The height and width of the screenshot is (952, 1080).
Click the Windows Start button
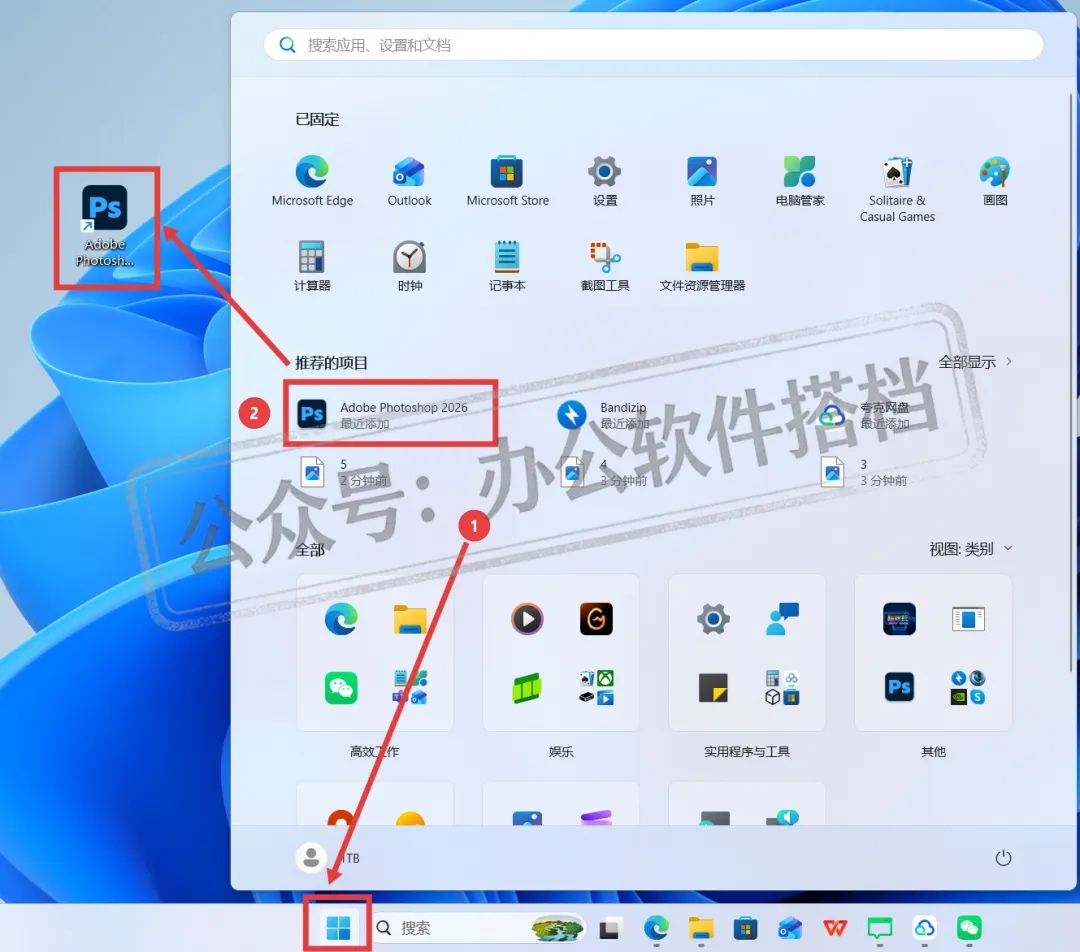click(338, 928)
